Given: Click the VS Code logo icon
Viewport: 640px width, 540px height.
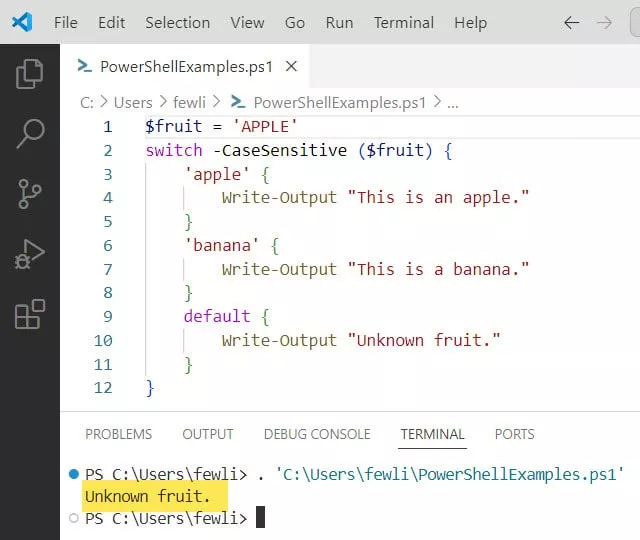Looking at the screenshot, I should click(22, 22).
